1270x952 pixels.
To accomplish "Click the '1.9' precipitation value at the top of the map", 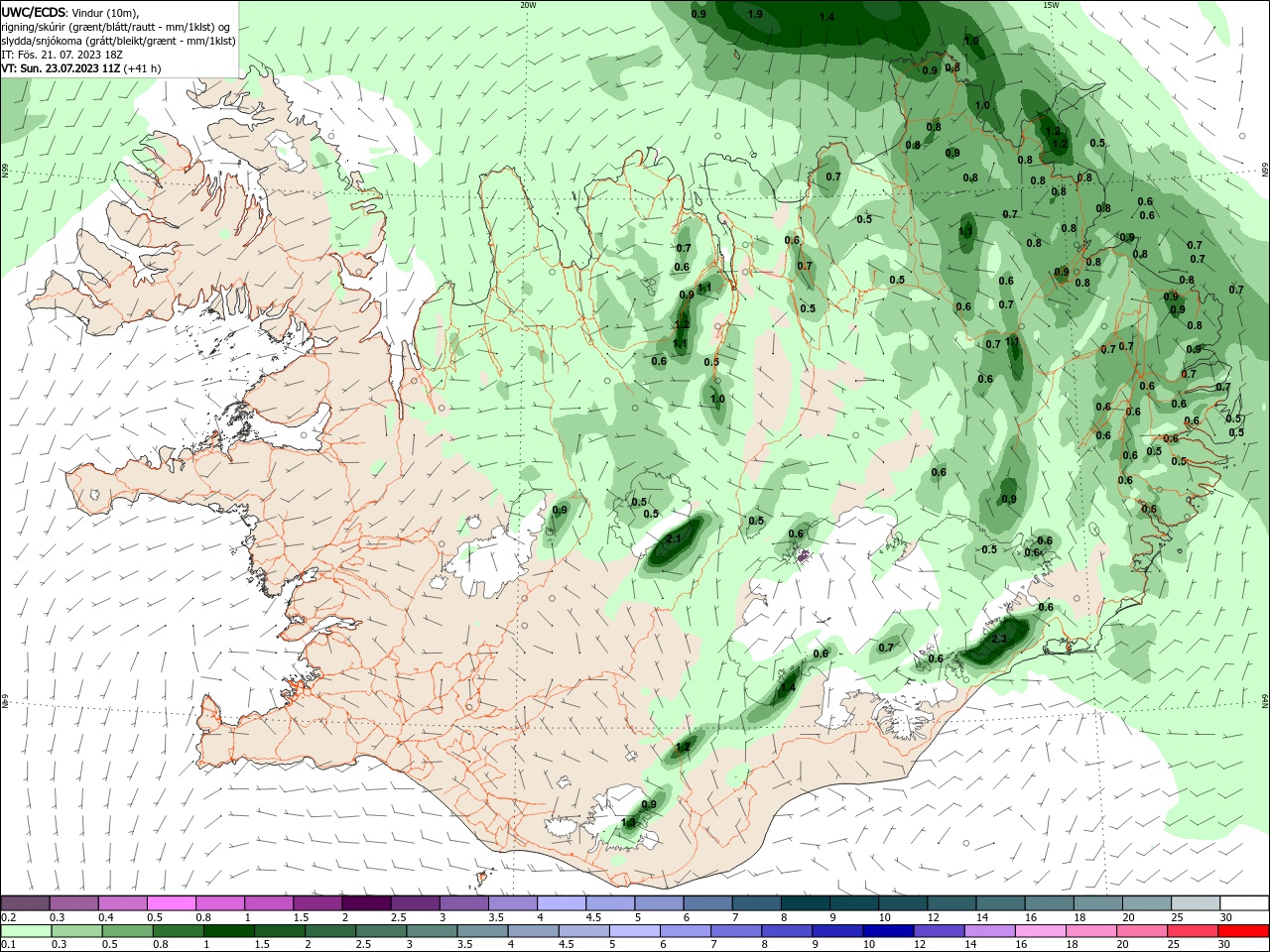I will 755,14.
